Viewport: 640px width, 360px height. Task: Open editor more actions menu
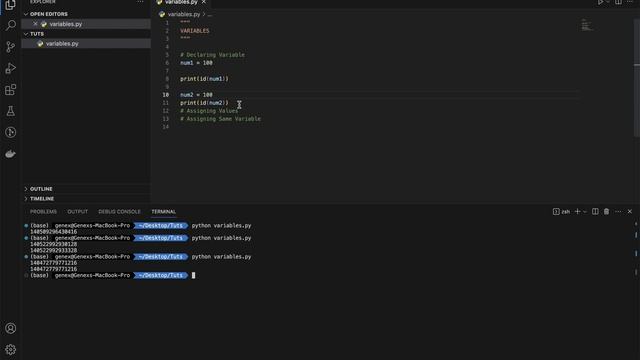(630, 2)
